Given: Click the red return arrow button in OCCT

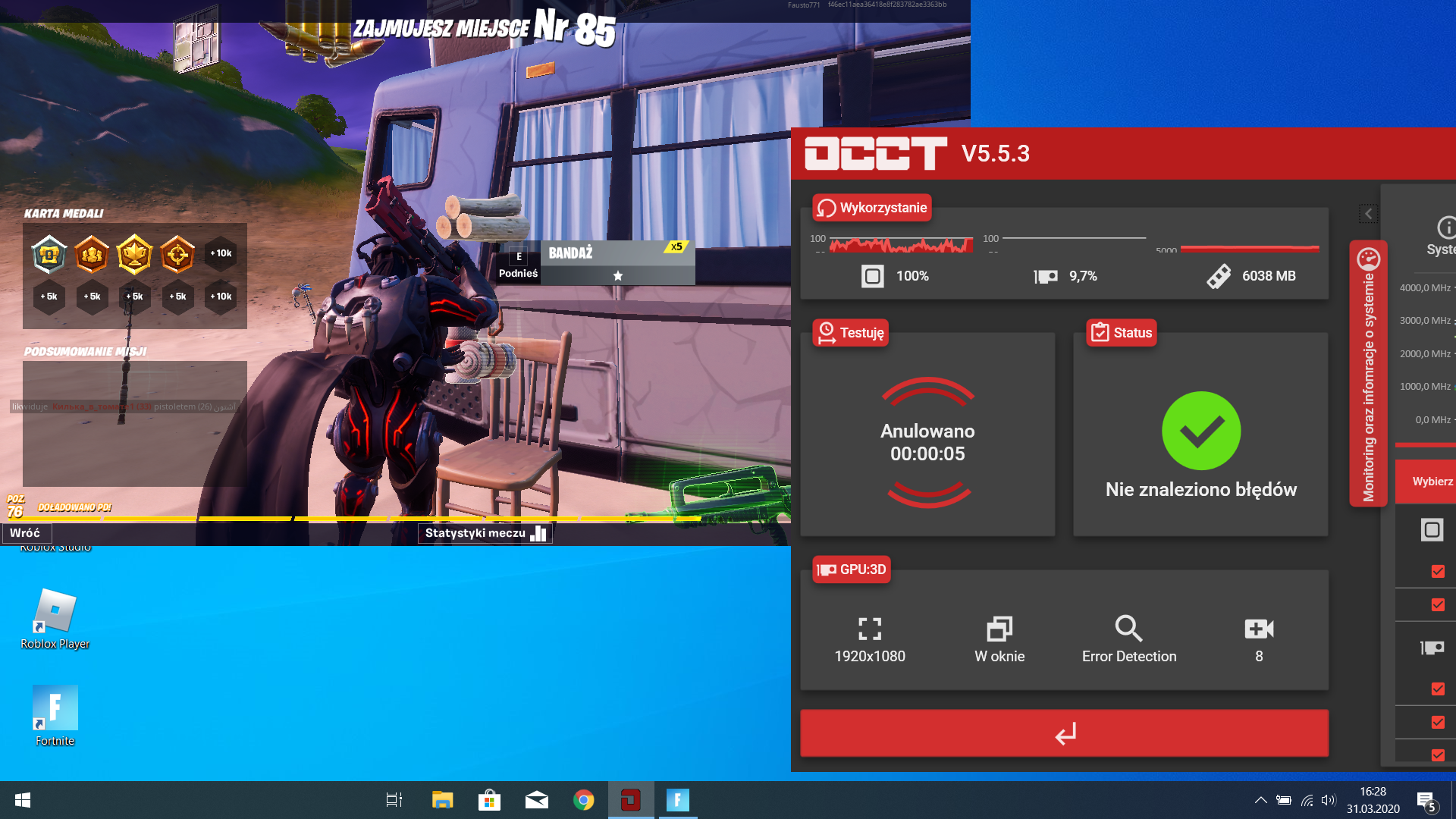Looking at the screenshot, I should click(1064, 733).
